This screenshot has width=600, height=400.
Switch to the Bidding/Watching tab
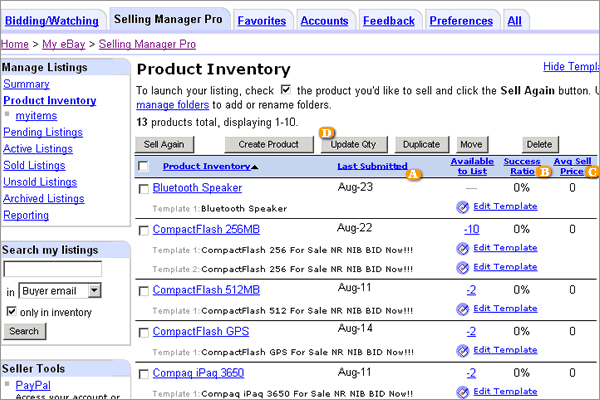[52, 21]
